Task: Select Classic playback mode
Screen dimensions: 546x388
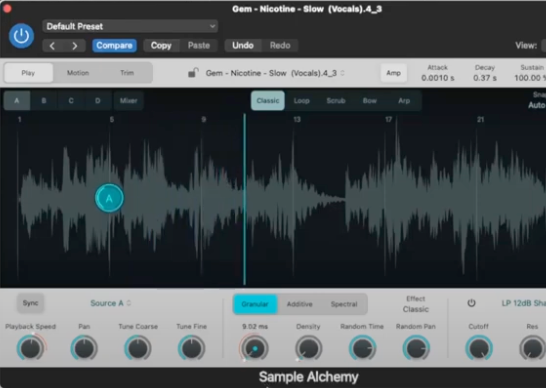Action: (x=268, y=101)
